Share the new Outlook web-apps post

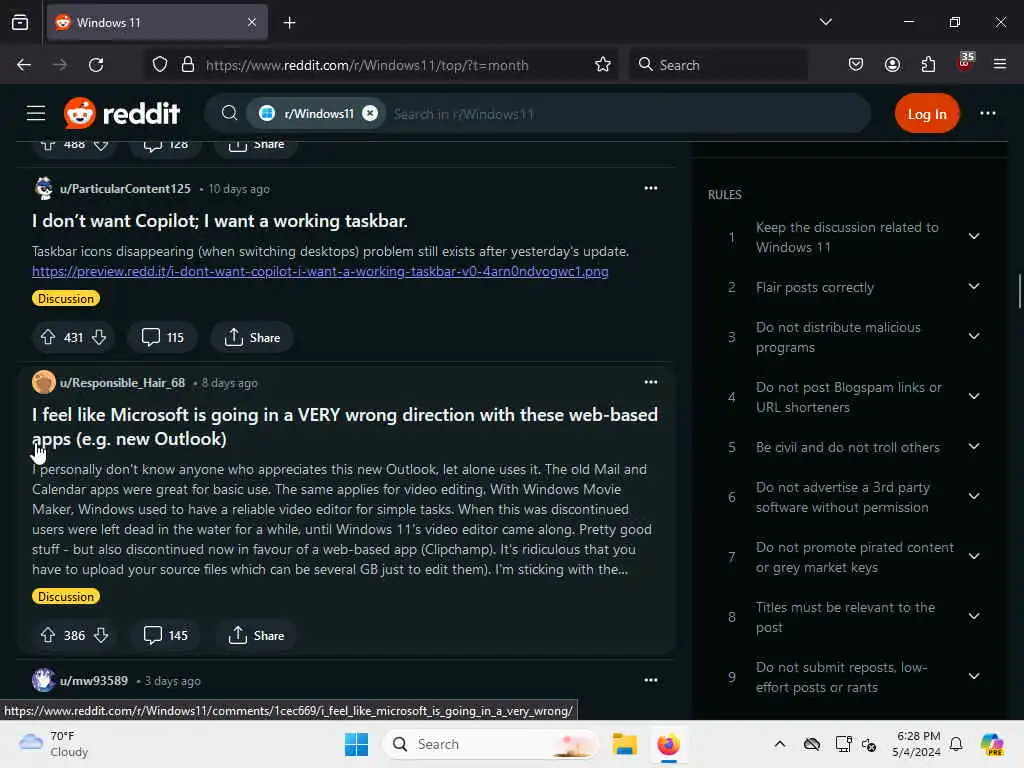256,635
